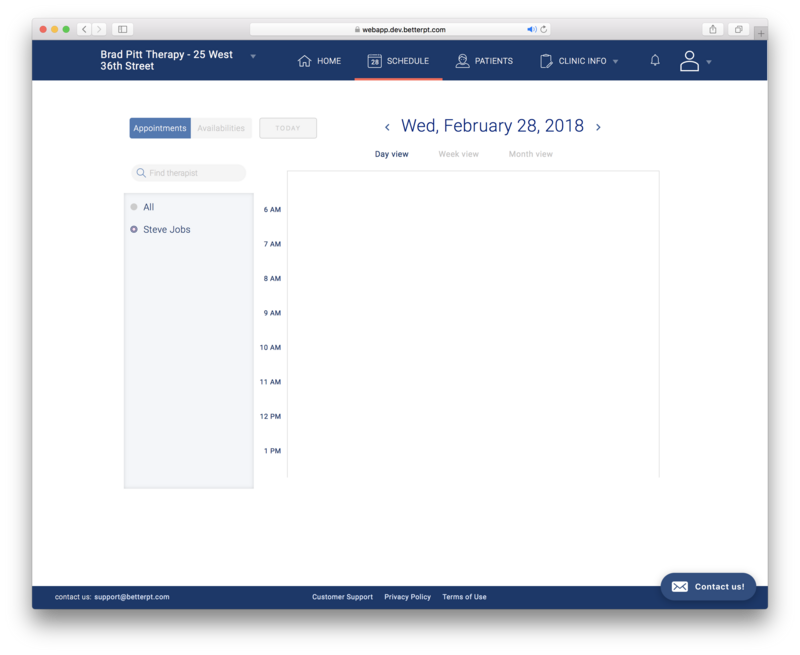The width and height of the screenshot is (800, 655).
Task: Click the Patients person icon
Action: [462, 61]
